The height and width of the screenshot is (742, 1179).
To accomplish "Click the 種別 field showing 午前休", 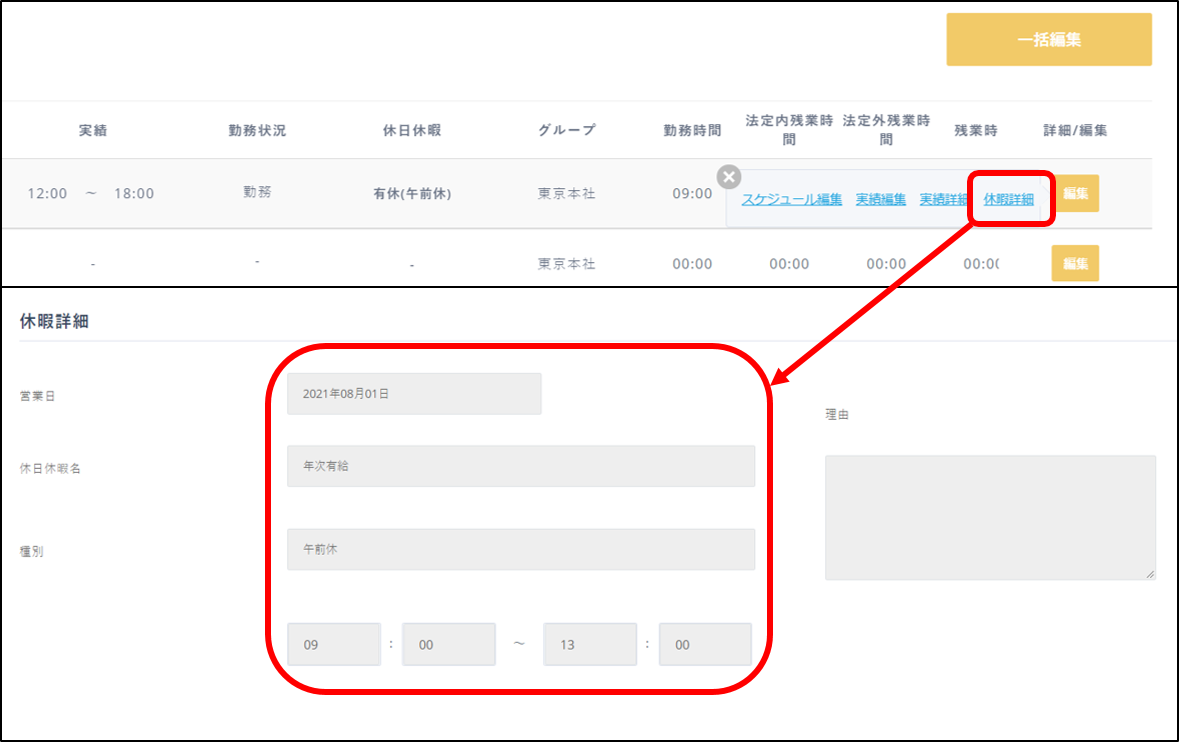I will coord(520,549).
